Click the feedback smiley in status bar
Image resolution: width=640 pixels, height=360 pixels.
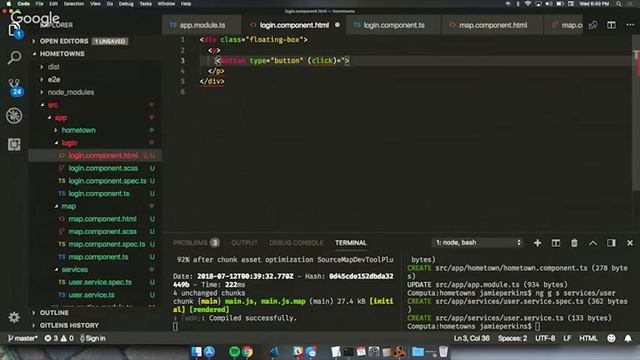coord(611,338)
